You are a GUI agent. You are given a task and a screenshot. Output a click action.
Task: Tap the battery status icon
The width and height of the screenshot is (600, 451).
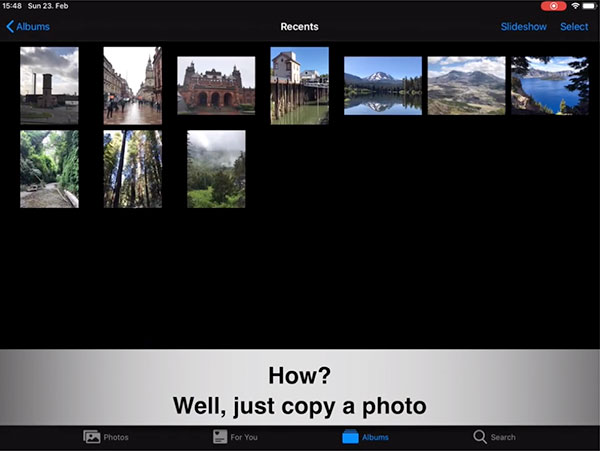(x=590, y=6)
